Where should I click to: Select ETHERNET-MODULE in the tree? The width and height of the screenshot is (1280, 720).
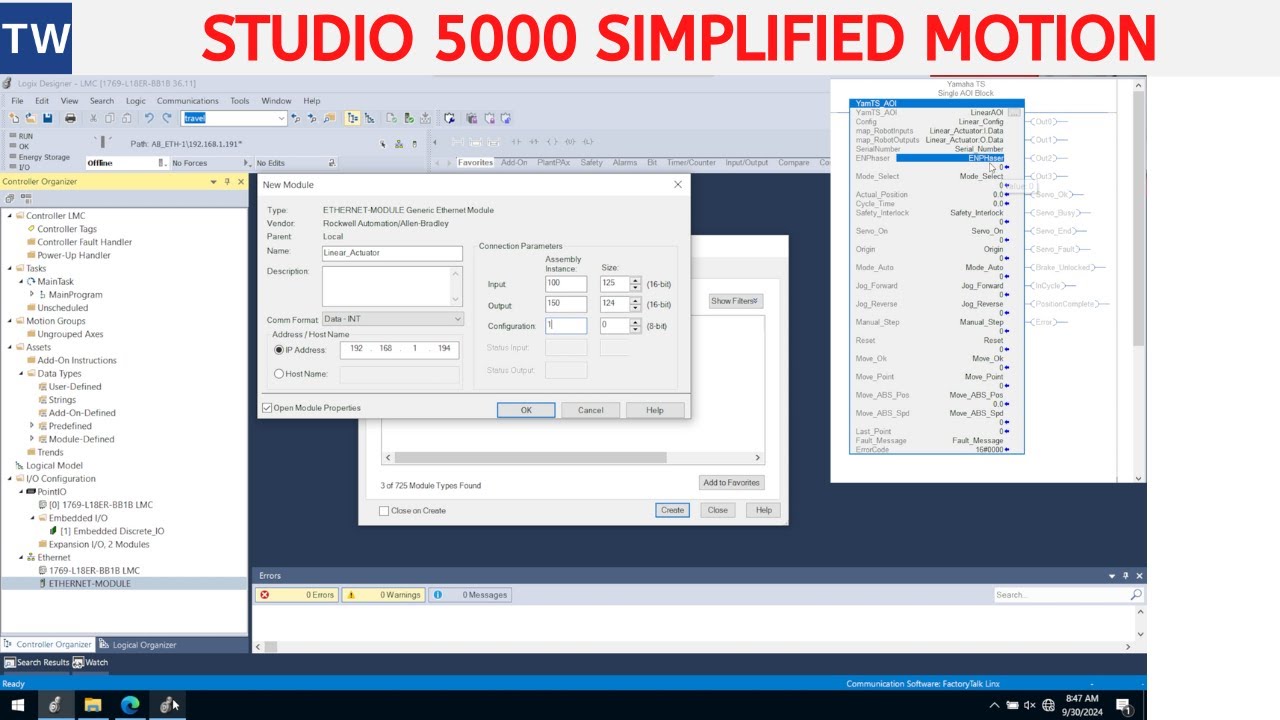click(89, 584)
